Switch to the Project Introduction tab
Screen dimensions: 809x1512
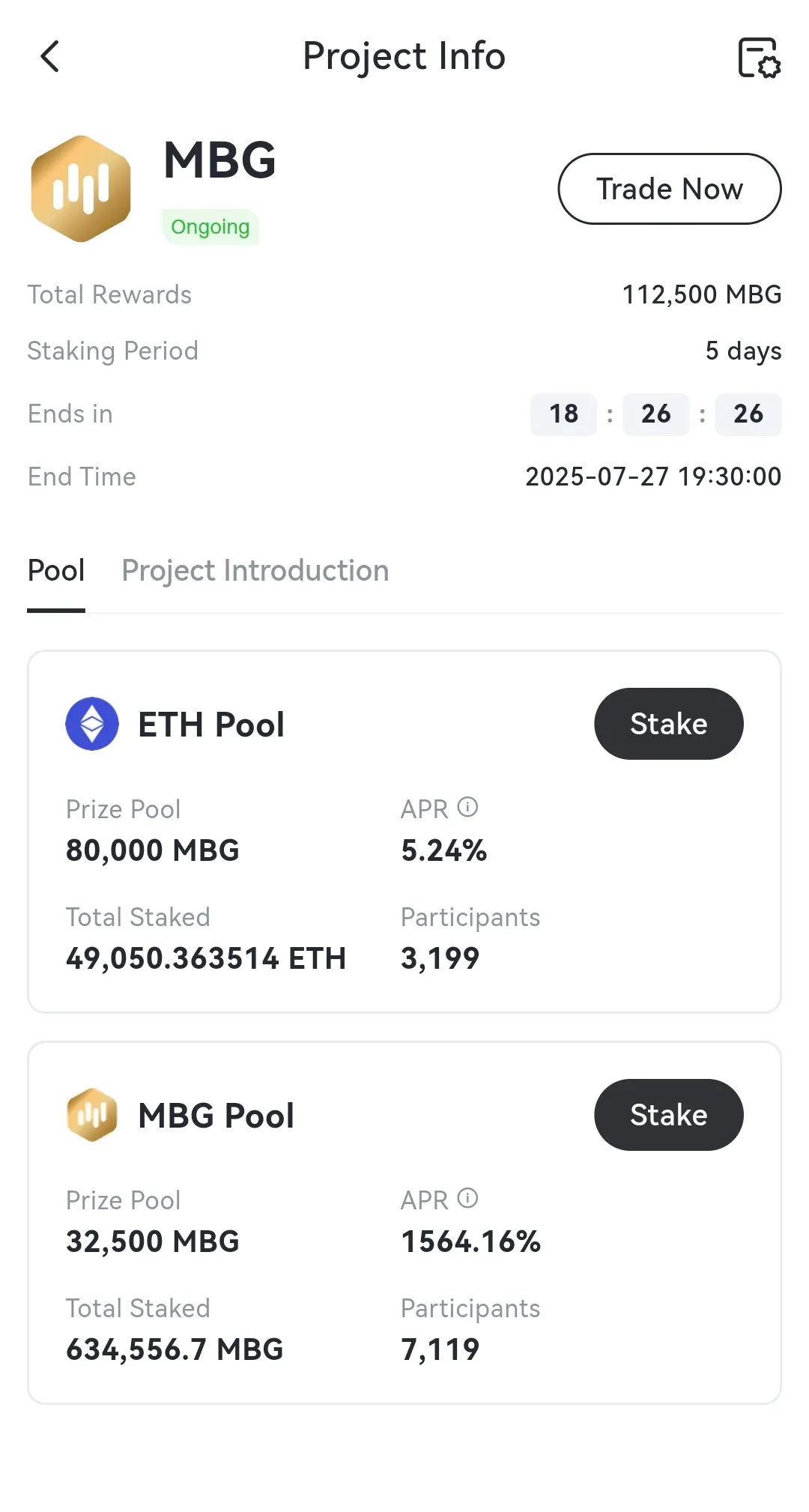tap(255, 571)
